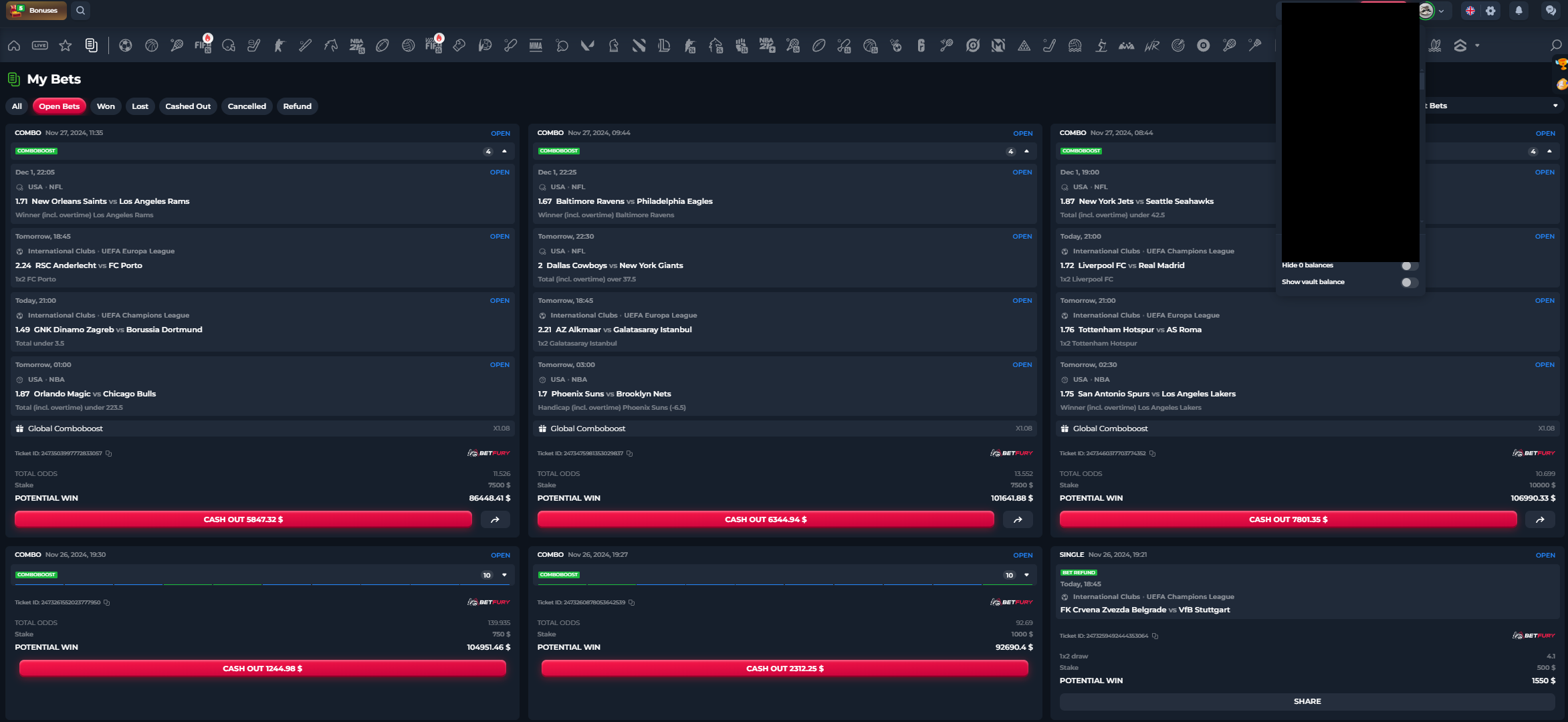Share the bet with 106990.33 $ potential win
1568x722 pixels.
pyautogui.click(x=1540, y=519)
